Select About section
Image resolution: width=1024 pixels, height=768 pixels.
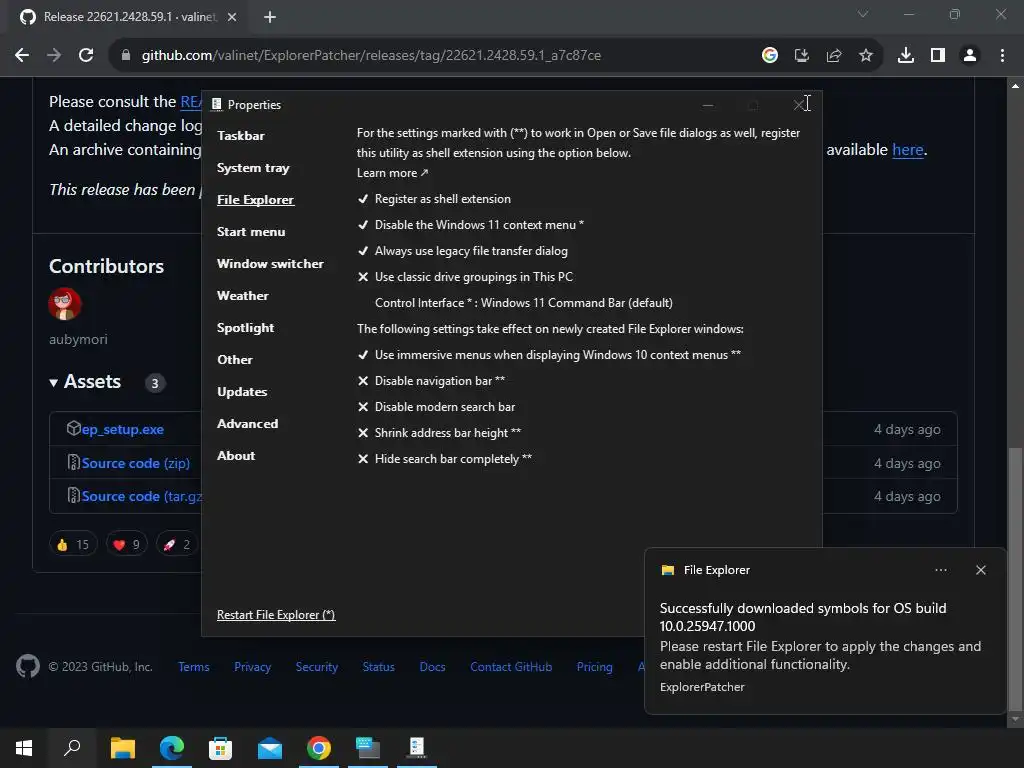pyautogui.click(x=236, y=456)
